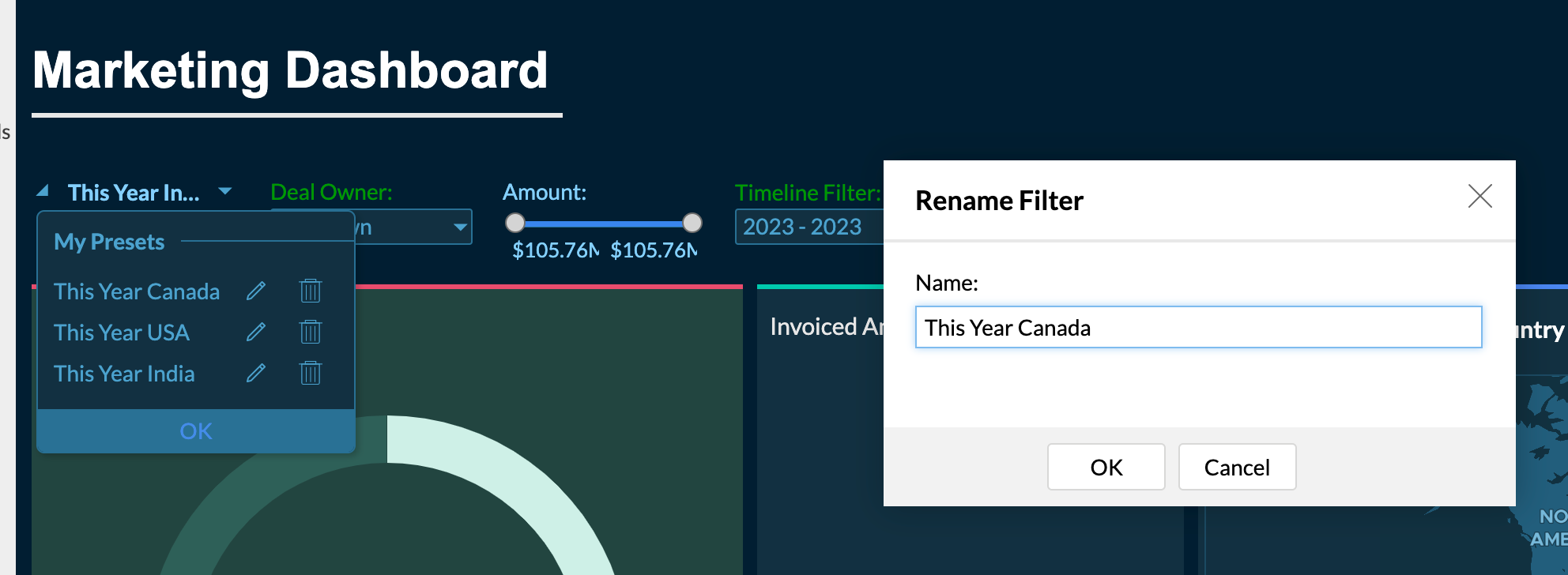
Task: Click the Amount label
Action: point(545,192)
